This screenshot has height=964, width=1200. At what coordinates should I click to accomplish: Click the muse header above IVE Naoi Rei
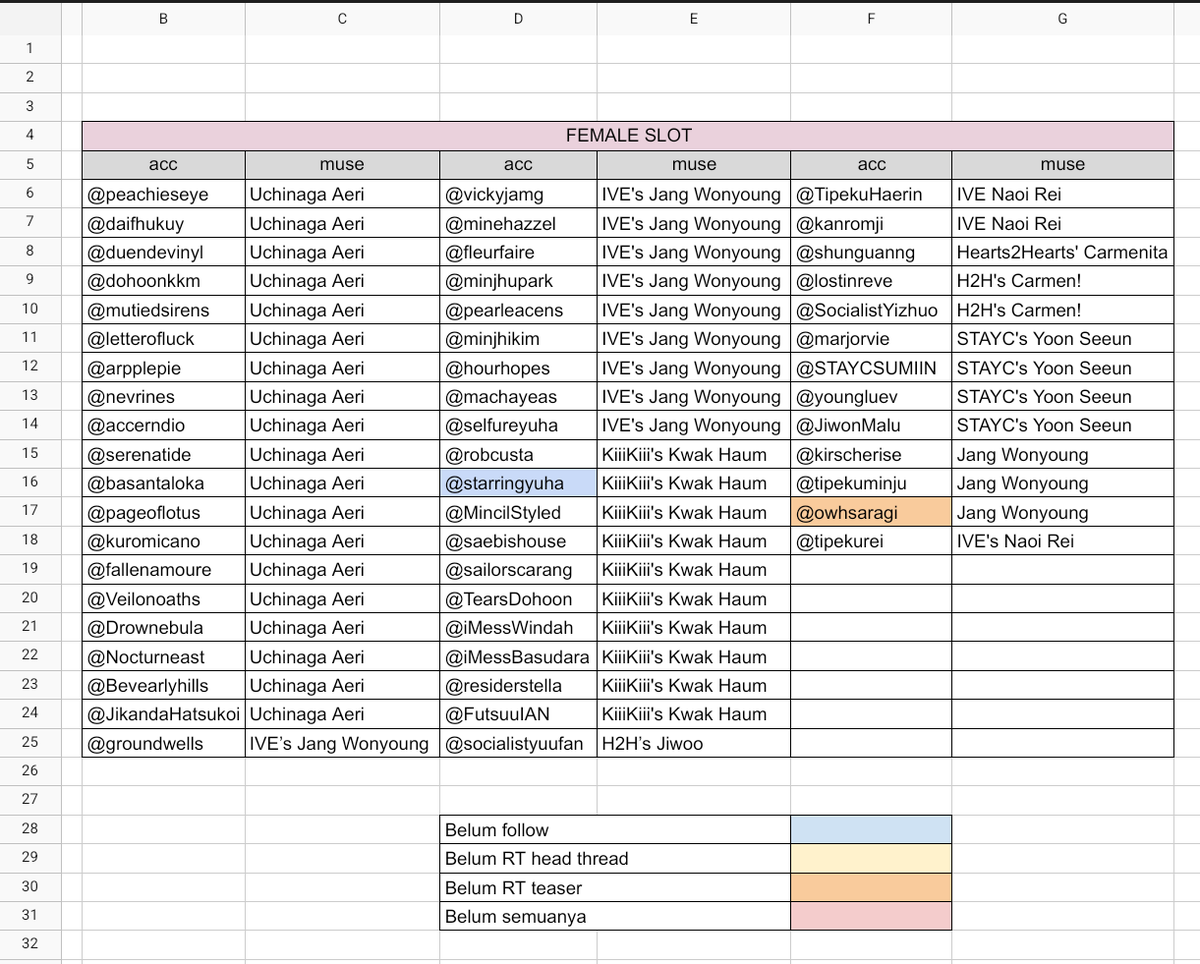[x=1062, y=165]
